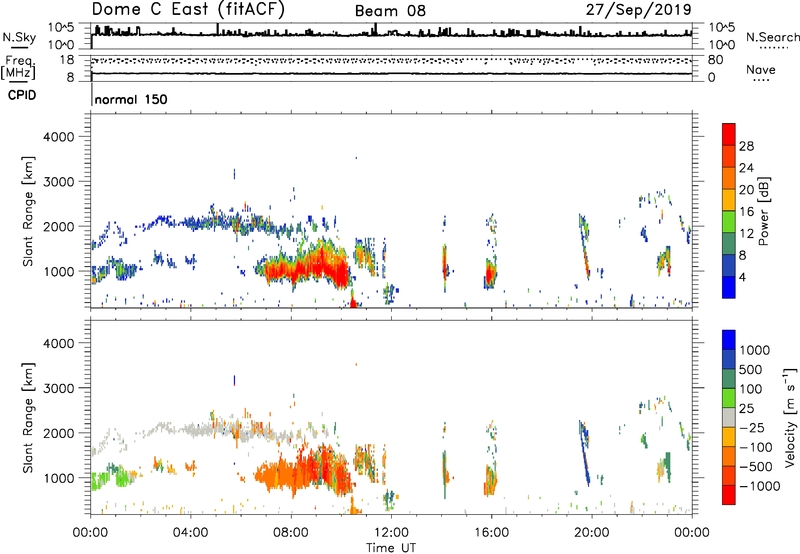The image size is (800, 554).
Task: Click the 'Power [dB]' colorbar label
Action: [x=764, y=211]
